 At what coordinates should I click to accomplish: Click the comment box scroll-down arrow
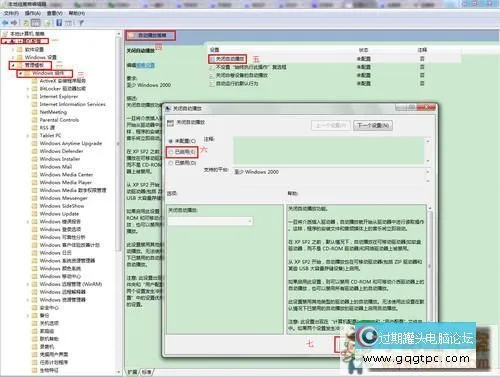point(428,161)
